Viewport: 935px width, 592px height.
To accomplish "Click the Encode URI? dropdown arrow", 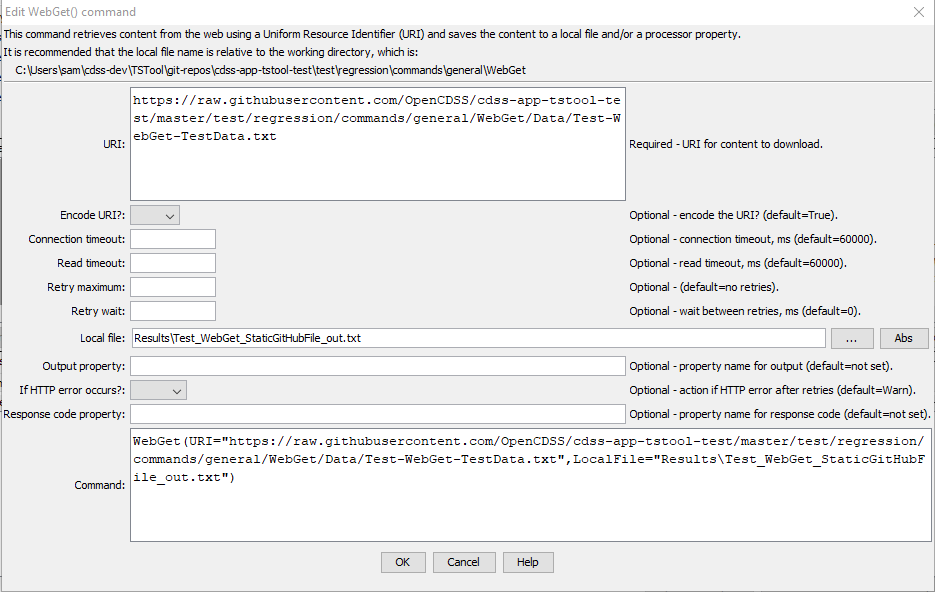I will 170,216.
